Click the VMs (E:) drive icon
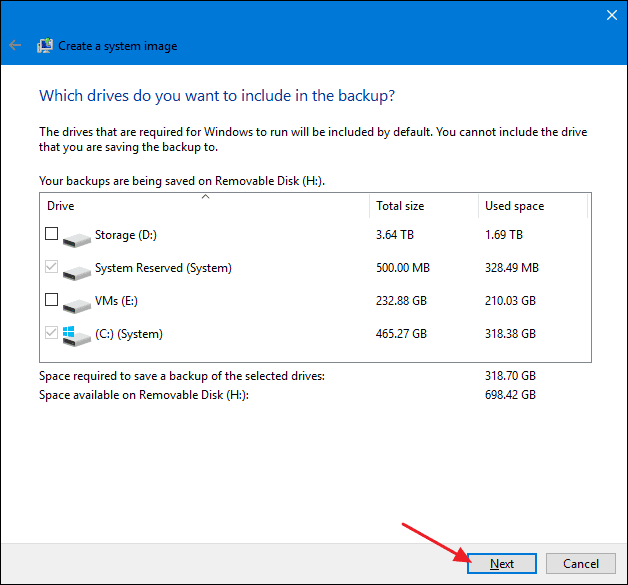The height and width of the screenshot is (585, 628). [76, 306]
